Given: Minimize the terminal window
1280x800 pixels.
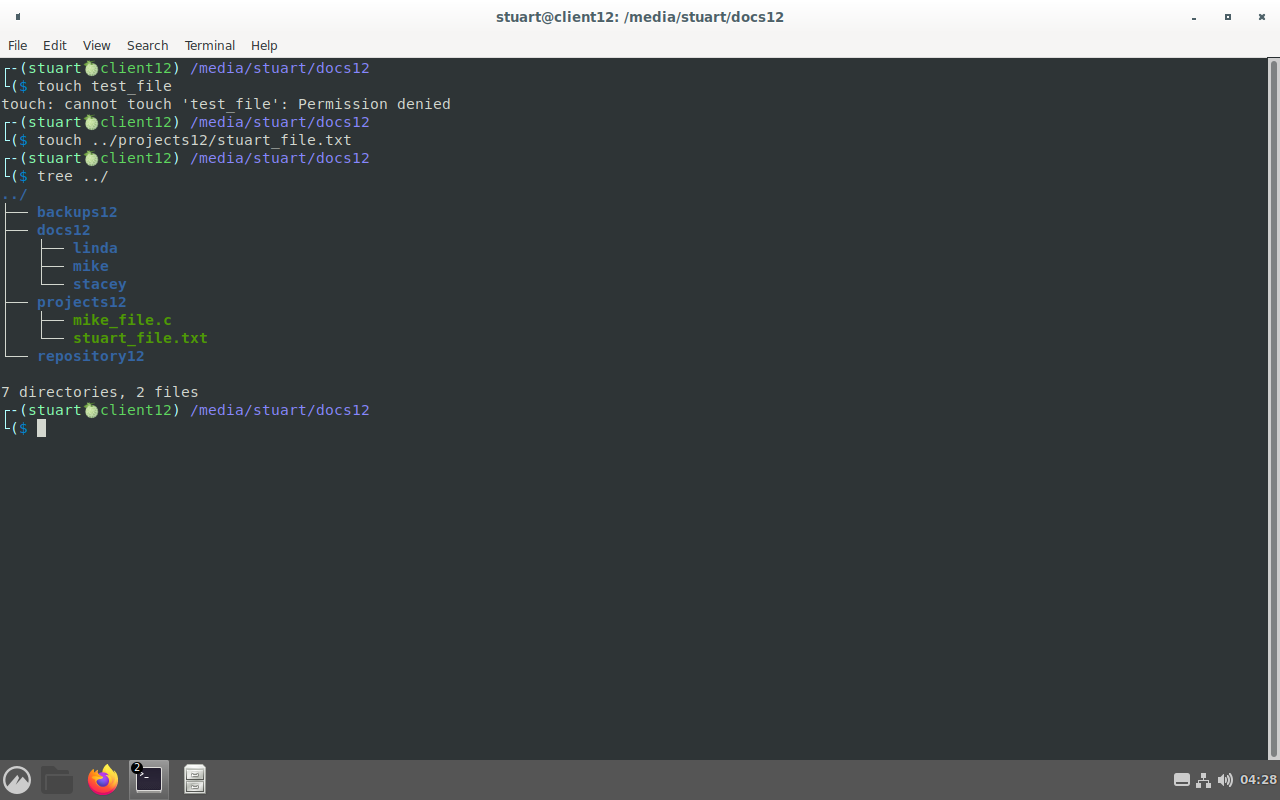Looking at the screenshot, I should [1194, 17].
